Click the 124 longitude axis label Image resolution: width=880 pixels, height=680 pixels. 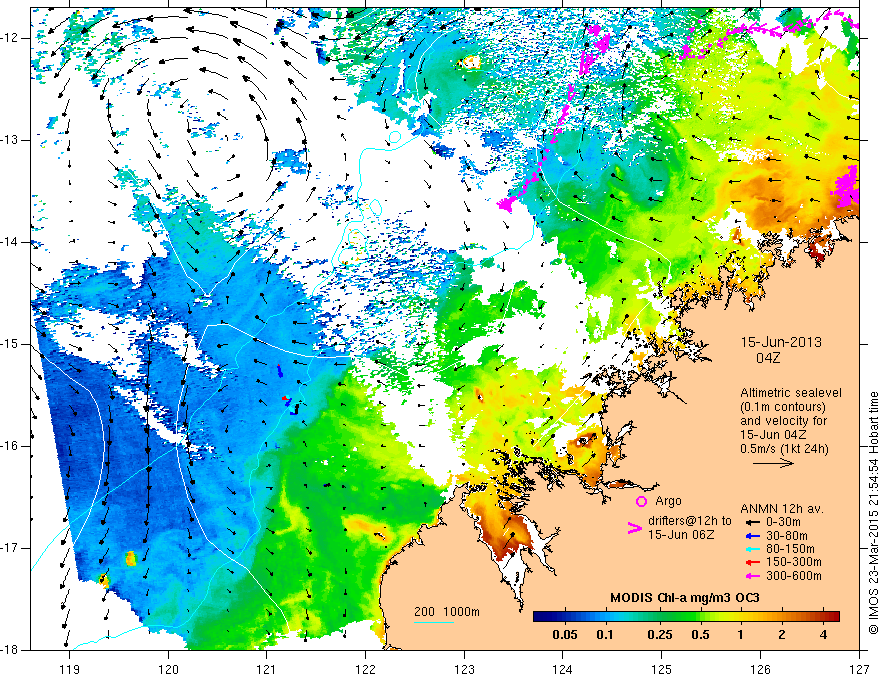tap(562, 669)
